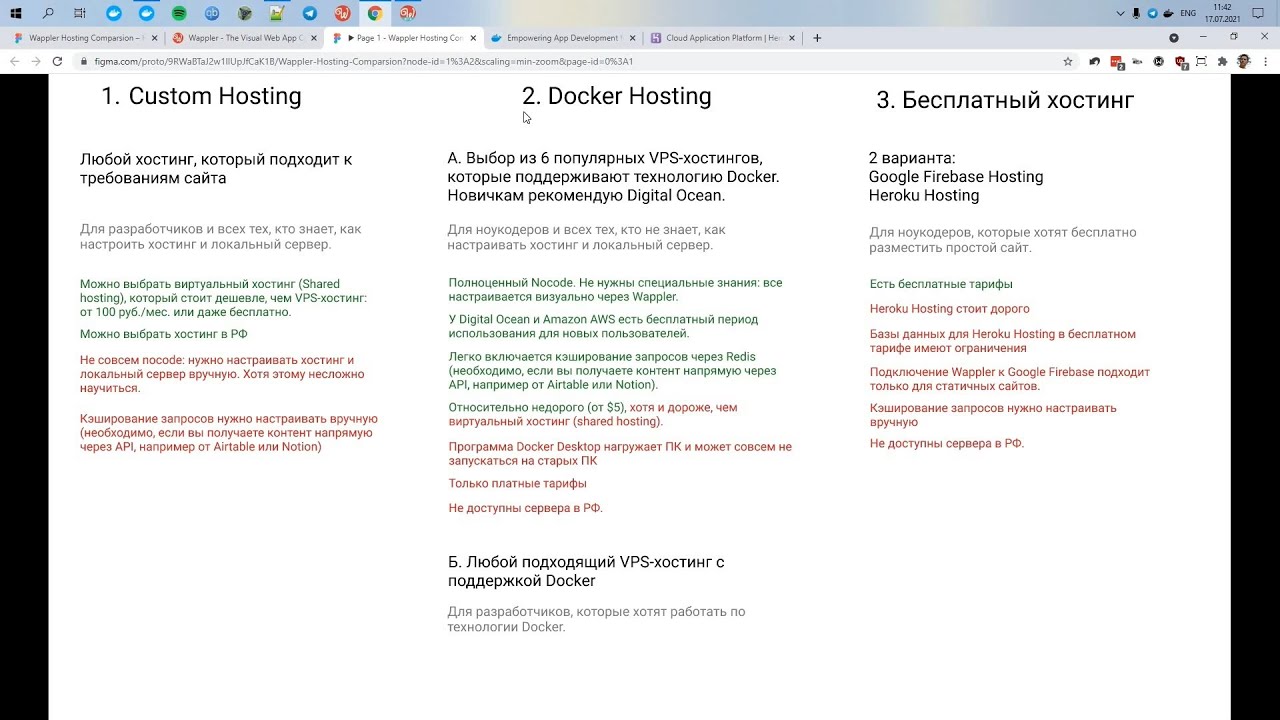Open microphone icon in system tray
The height and width of the screenshot is (720, 1280).
click(x=1137, y=13)
